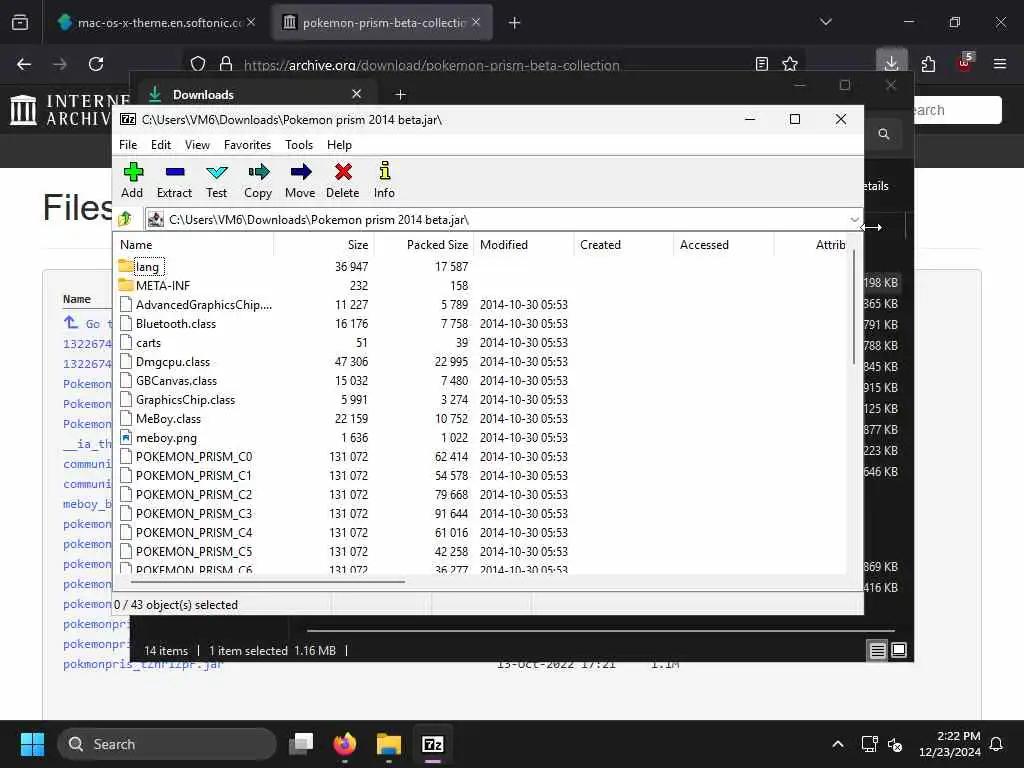Select the carts file
The image size is (1024, 768).
pos(148,343)
